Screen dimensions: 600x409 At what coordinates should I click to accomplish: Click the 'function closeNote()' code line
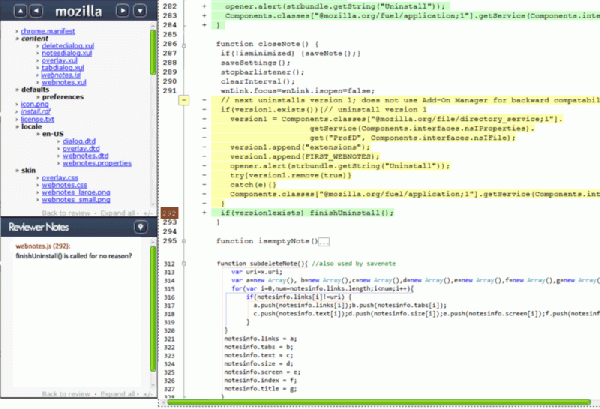point(267,44)
